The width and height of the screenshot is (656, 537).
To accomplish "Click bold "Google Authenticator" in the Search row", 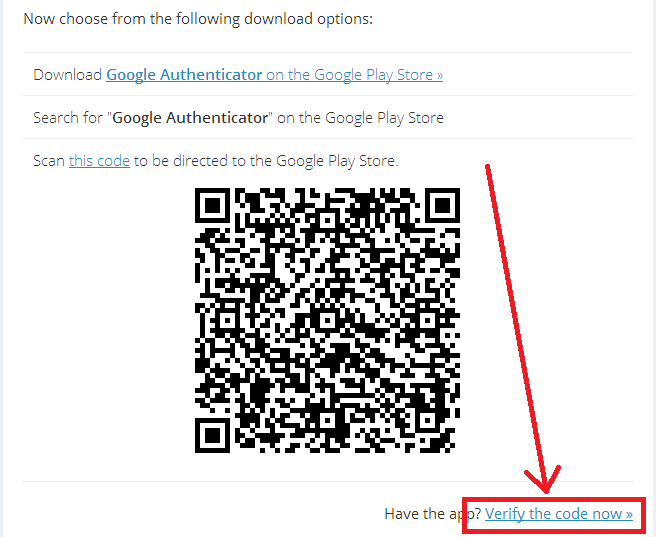I will pyautogui.click(x=190, y=118).
